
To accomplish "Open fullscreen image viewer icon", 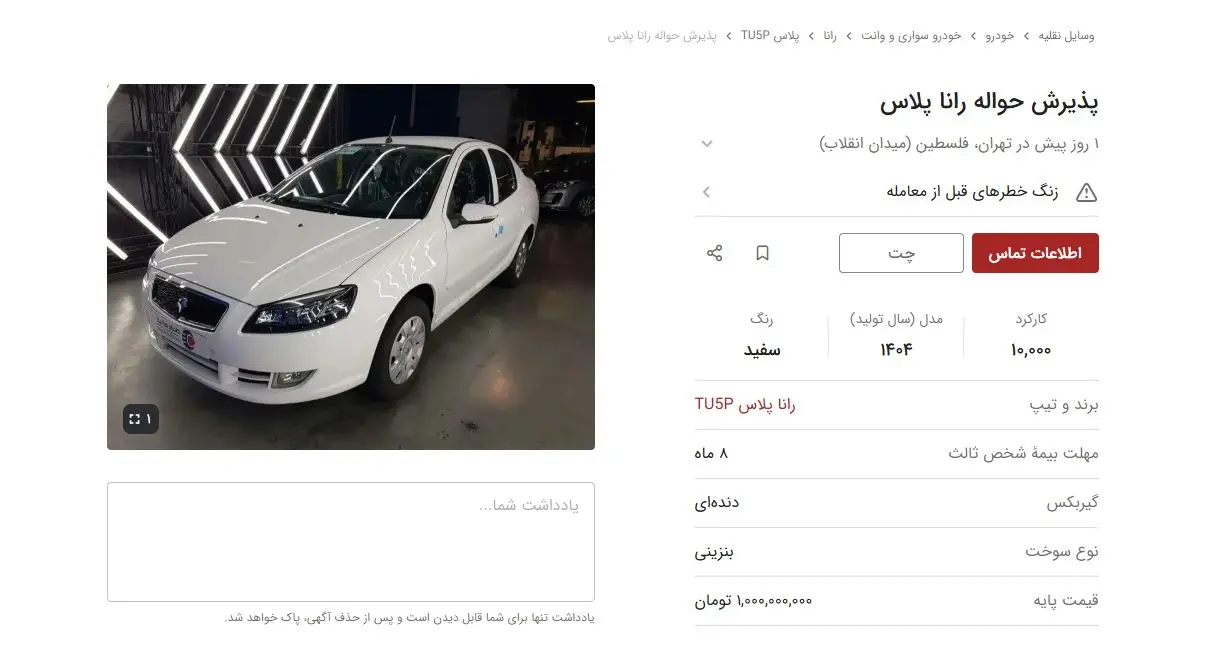I will tap(141, 419).
